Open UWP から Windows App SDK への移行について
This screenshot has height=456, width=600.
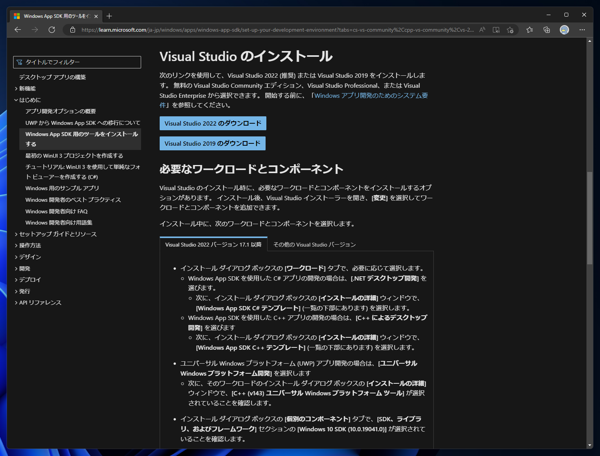[x=83, y=123]
